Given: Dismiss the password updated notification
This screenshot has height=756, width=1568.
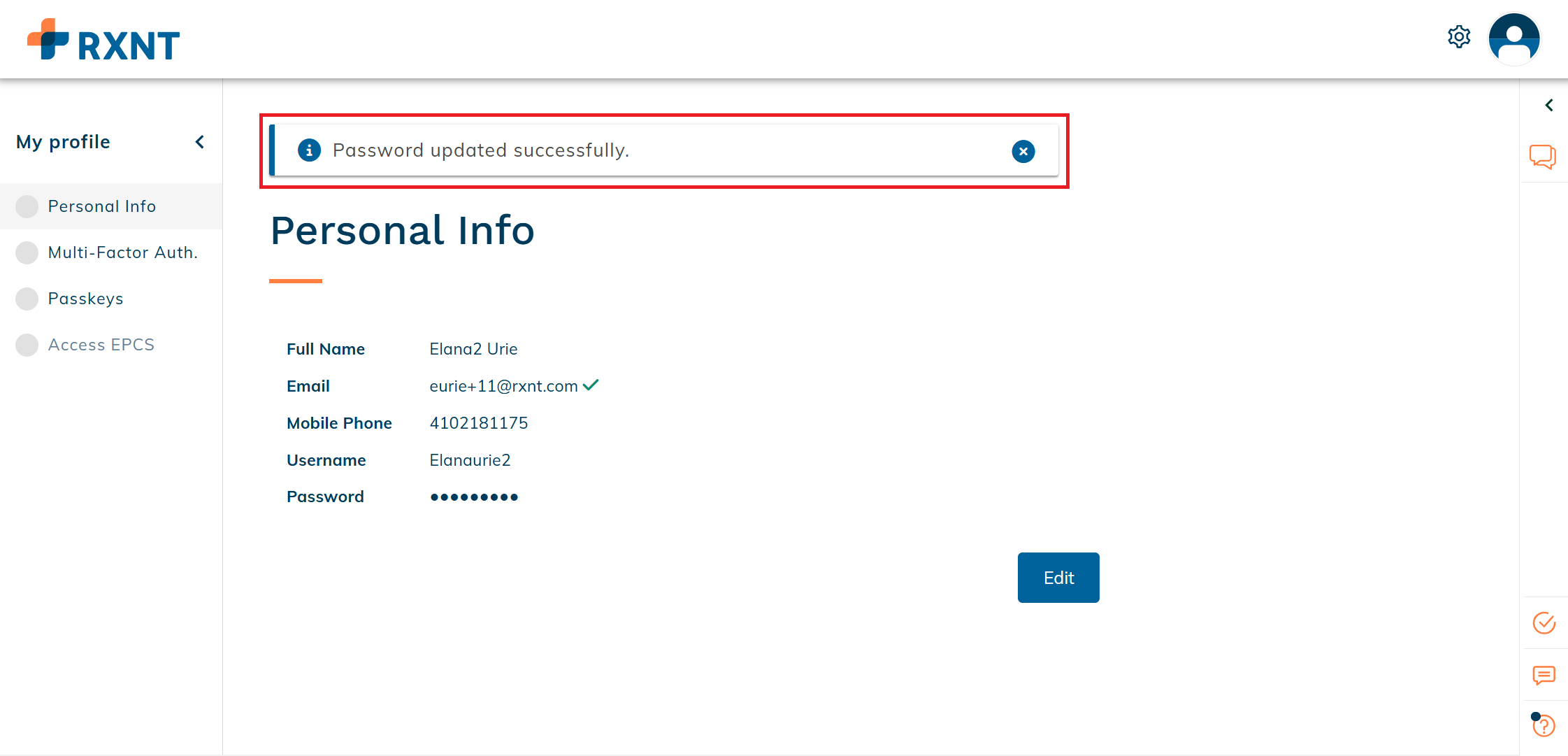Looking at the screenshot, I should click(x=1023, y=151).
